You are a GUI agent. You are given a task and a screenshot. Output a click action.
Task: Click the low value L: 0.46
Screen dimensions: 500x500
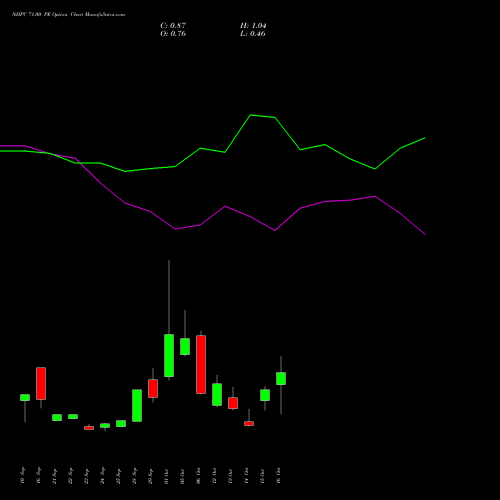pos(253,34)
